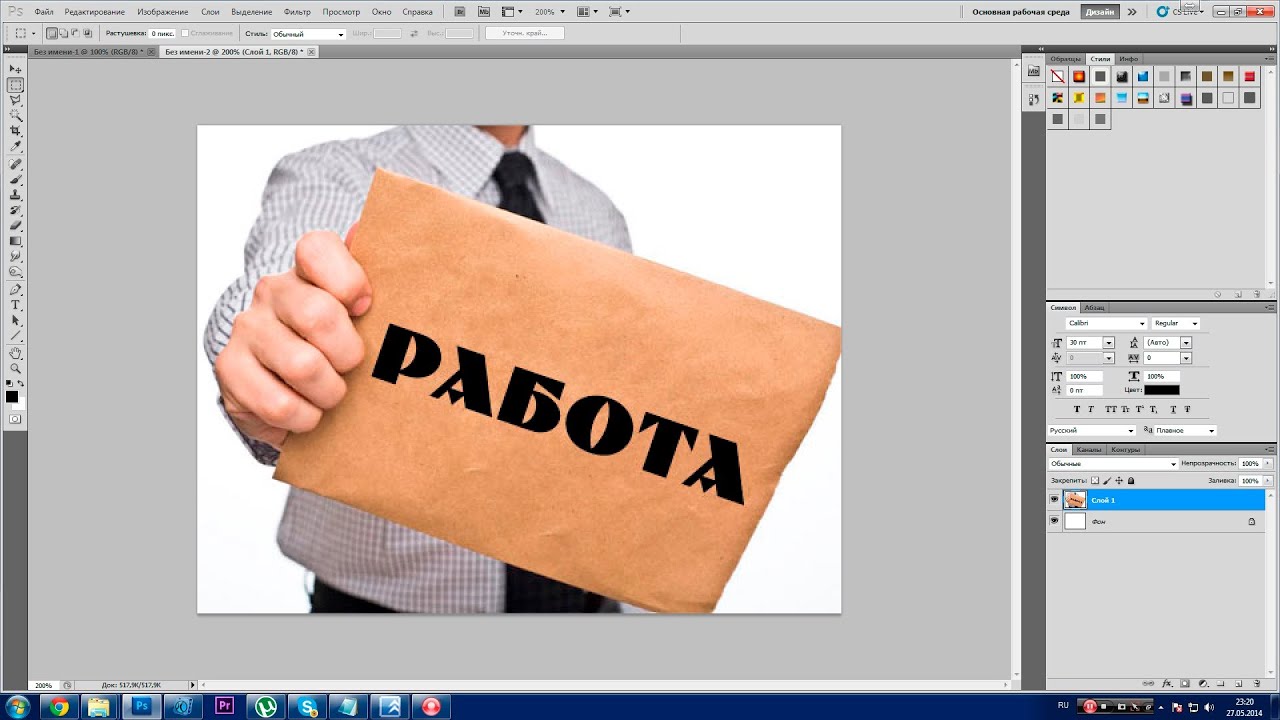
Task: Choose Add to selection mode
Action: [x=64, y=33]
